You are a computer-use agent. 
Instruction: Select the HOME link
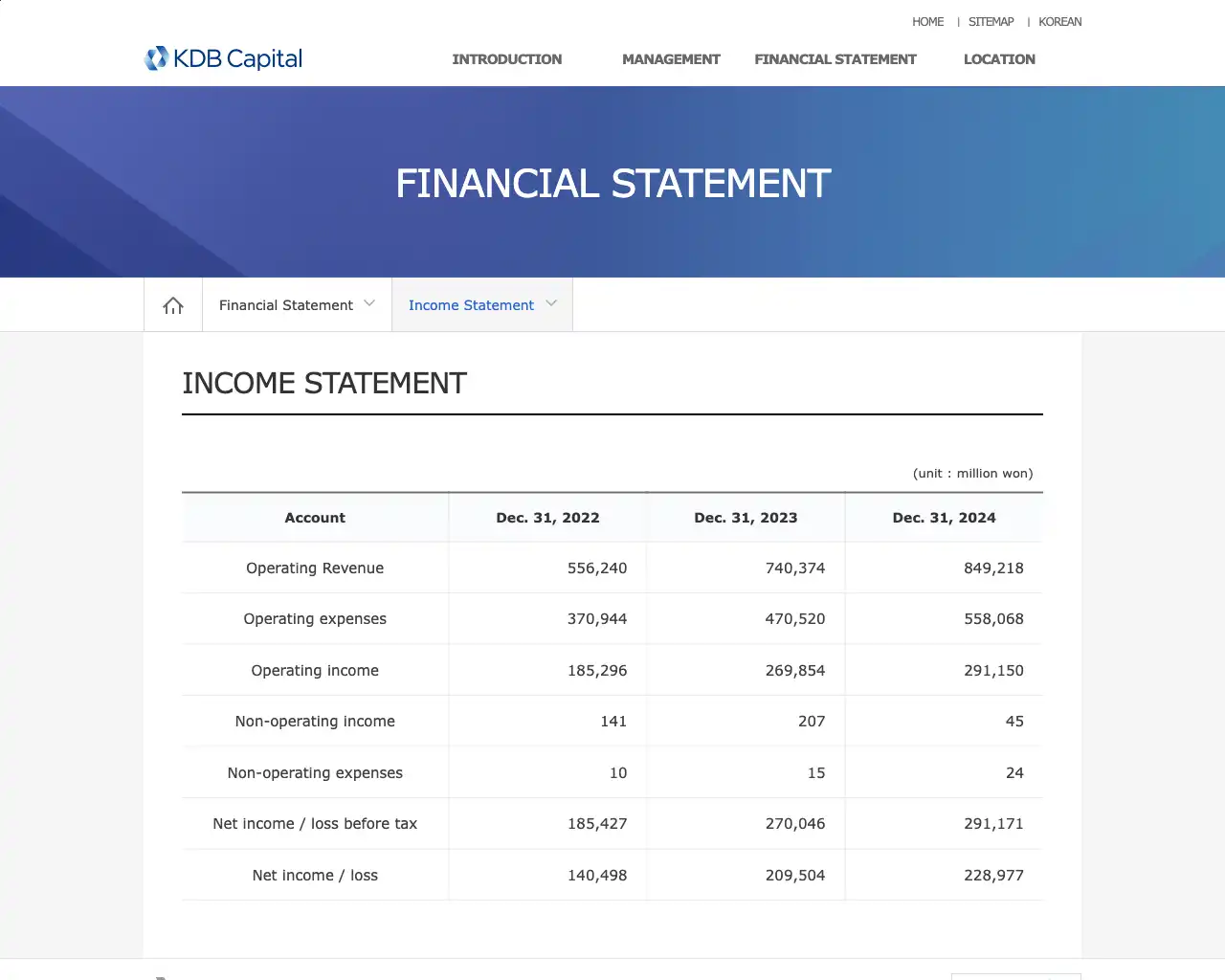coord(926,21)
